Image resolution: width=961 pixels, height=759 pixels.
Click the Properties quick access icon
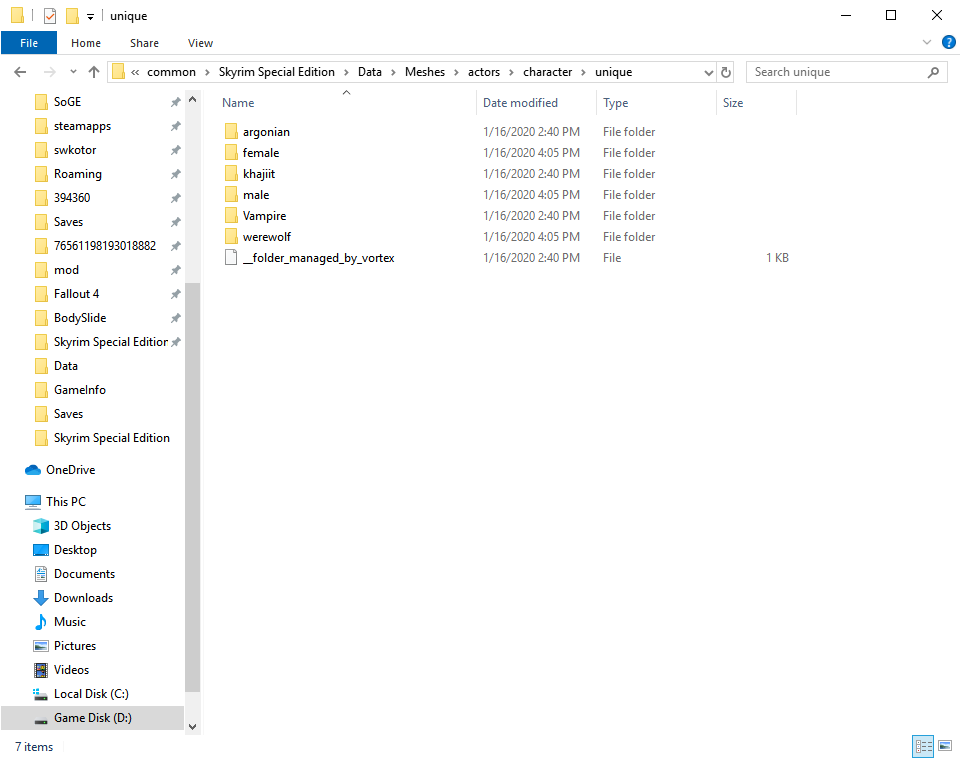50,16
